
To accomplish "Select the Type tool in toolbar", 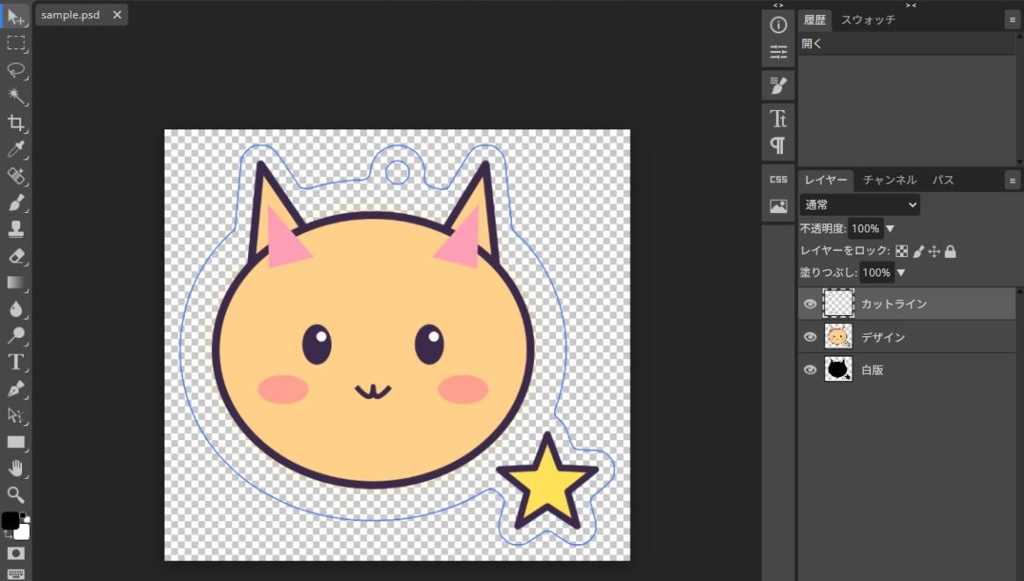I will (16, 362).
